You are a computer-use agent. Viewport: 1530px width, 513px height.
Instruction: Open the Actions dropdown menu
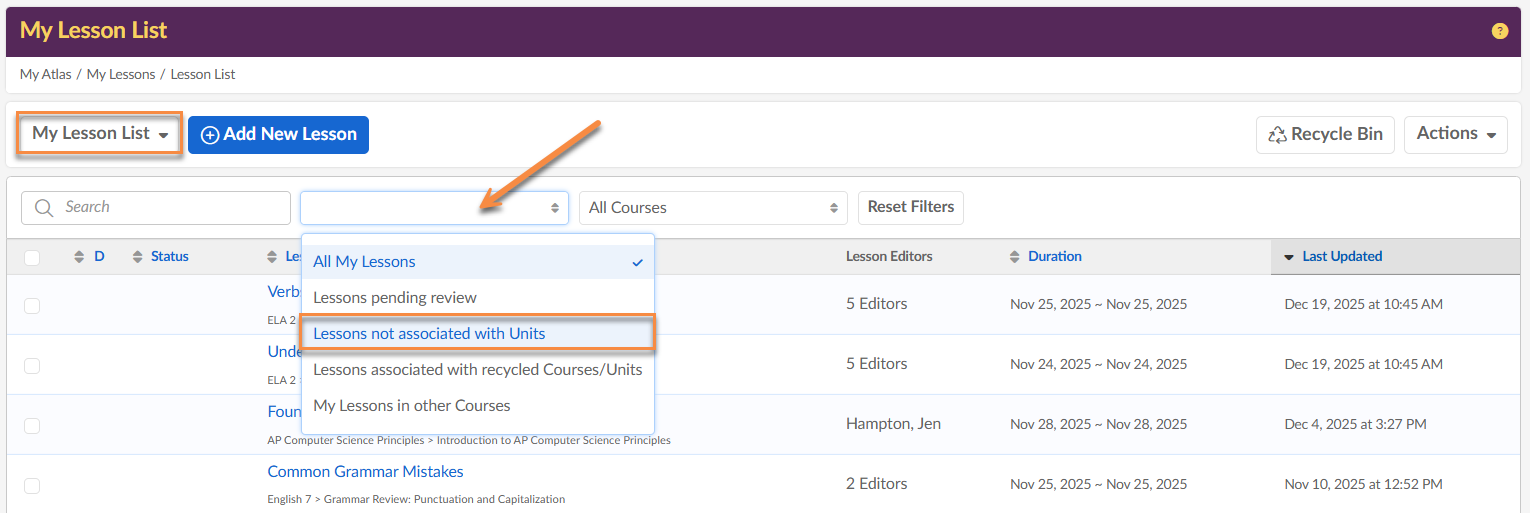1455,134
